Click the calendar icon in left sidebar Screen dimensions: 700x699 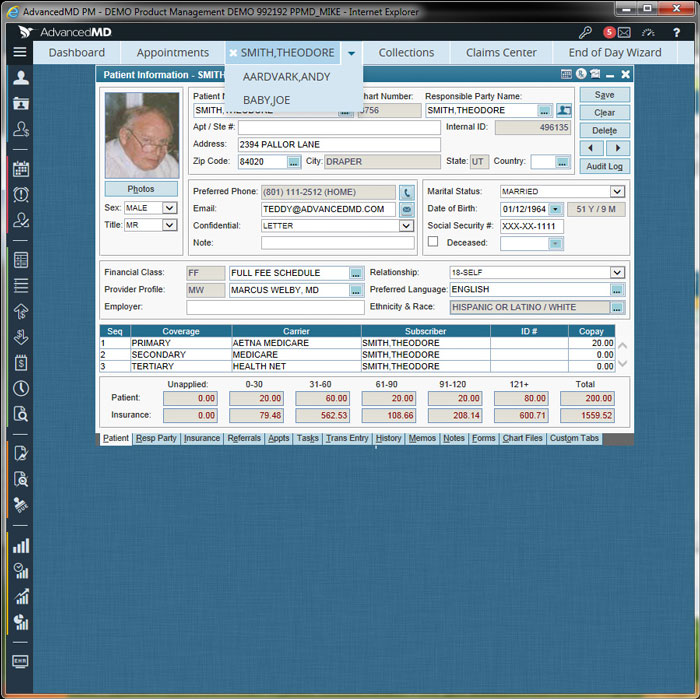pos(20,168)
